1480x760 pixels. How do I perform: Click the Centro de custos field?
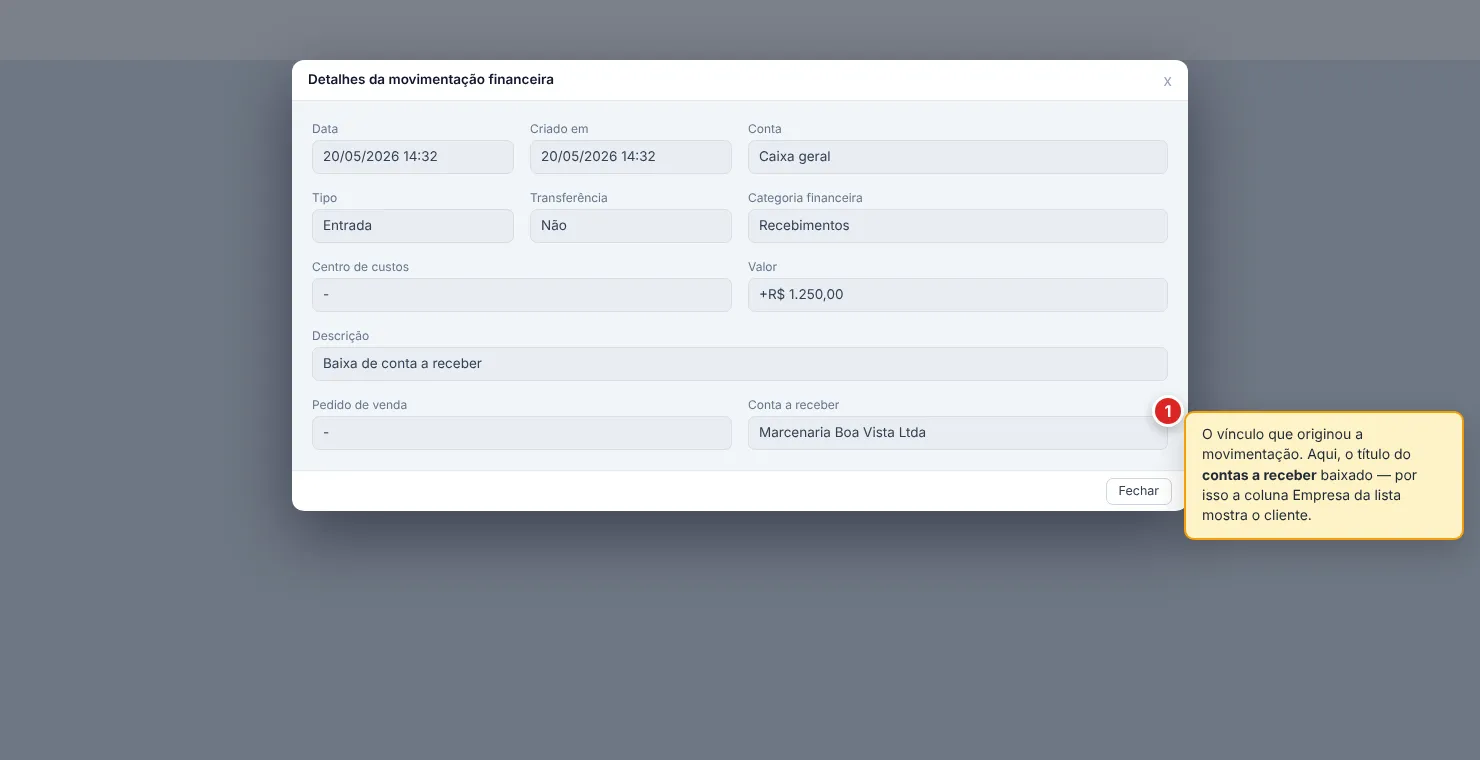(x=522, y=295)
